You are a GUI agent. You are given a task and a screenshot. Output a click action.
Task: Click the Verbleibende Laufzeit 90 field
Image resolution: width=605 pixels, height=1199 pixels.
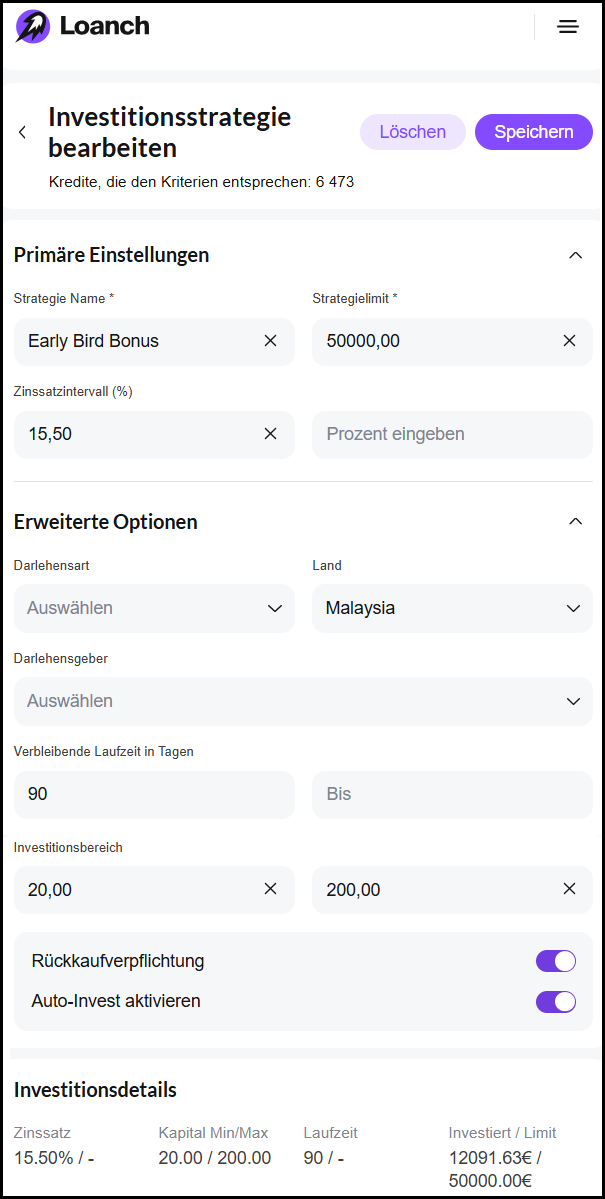point(154,794)
